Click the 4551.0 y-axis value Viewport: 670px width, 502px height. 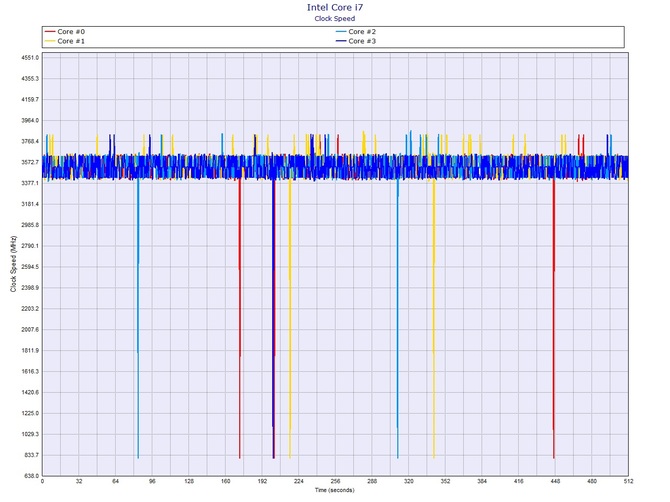30,58
